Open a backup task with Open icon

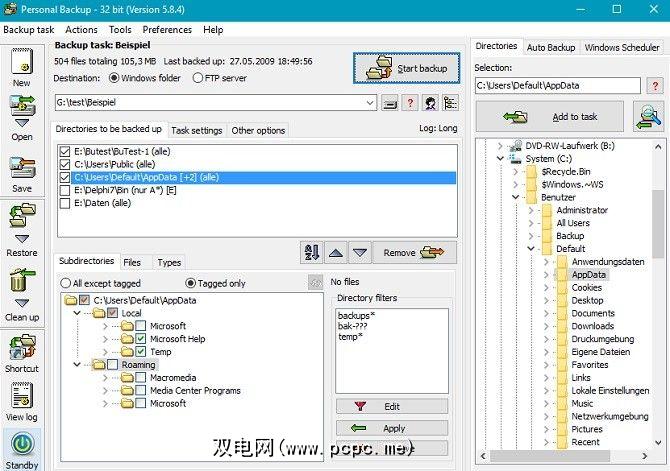[x=22, y=105]
